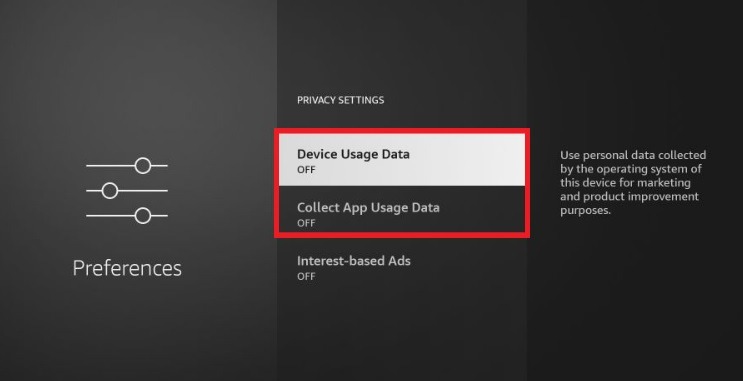This screenshot has width=743, height=381.
Task: Click the personal data description text
Action: [633, 182]
